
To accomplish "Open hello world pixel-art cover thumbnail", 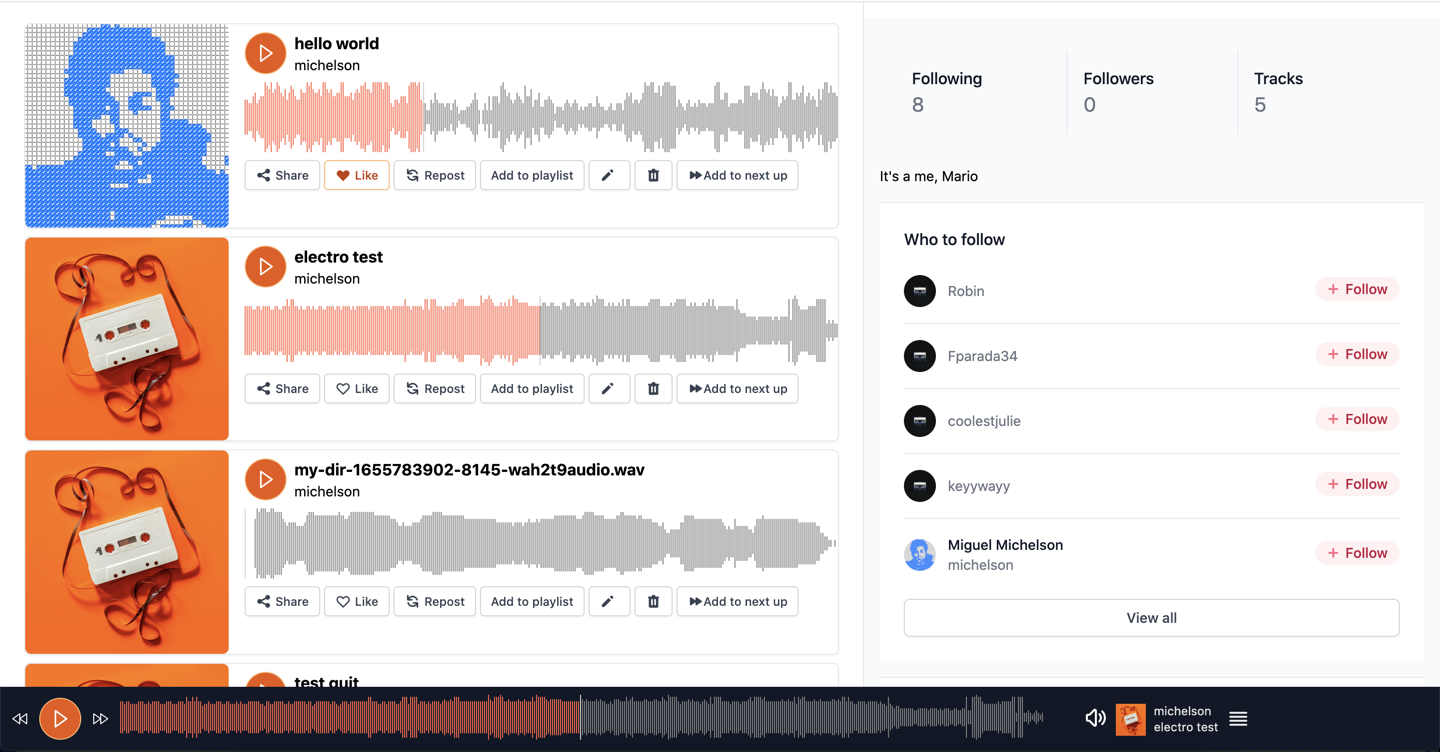I will [x=127, y=126].
